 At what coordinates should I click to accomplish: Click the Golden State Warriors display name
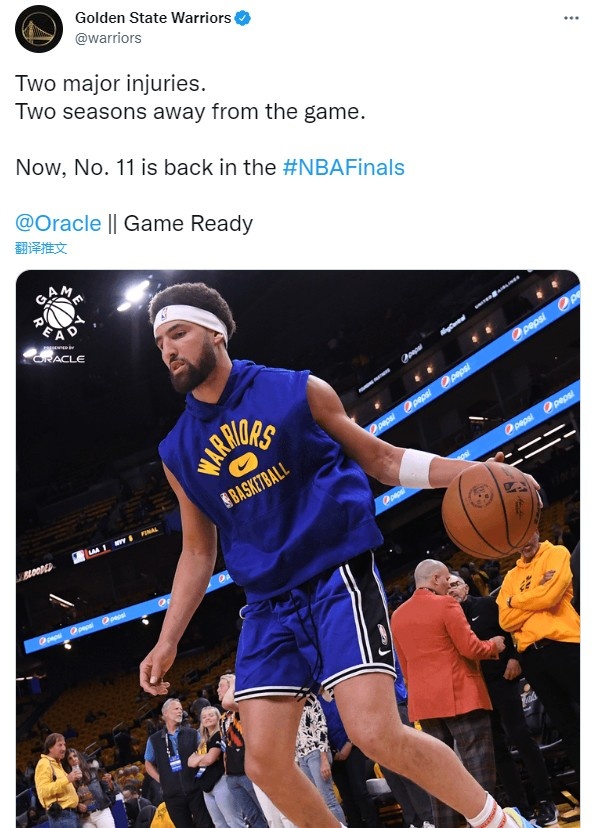[x=153, y=18]
